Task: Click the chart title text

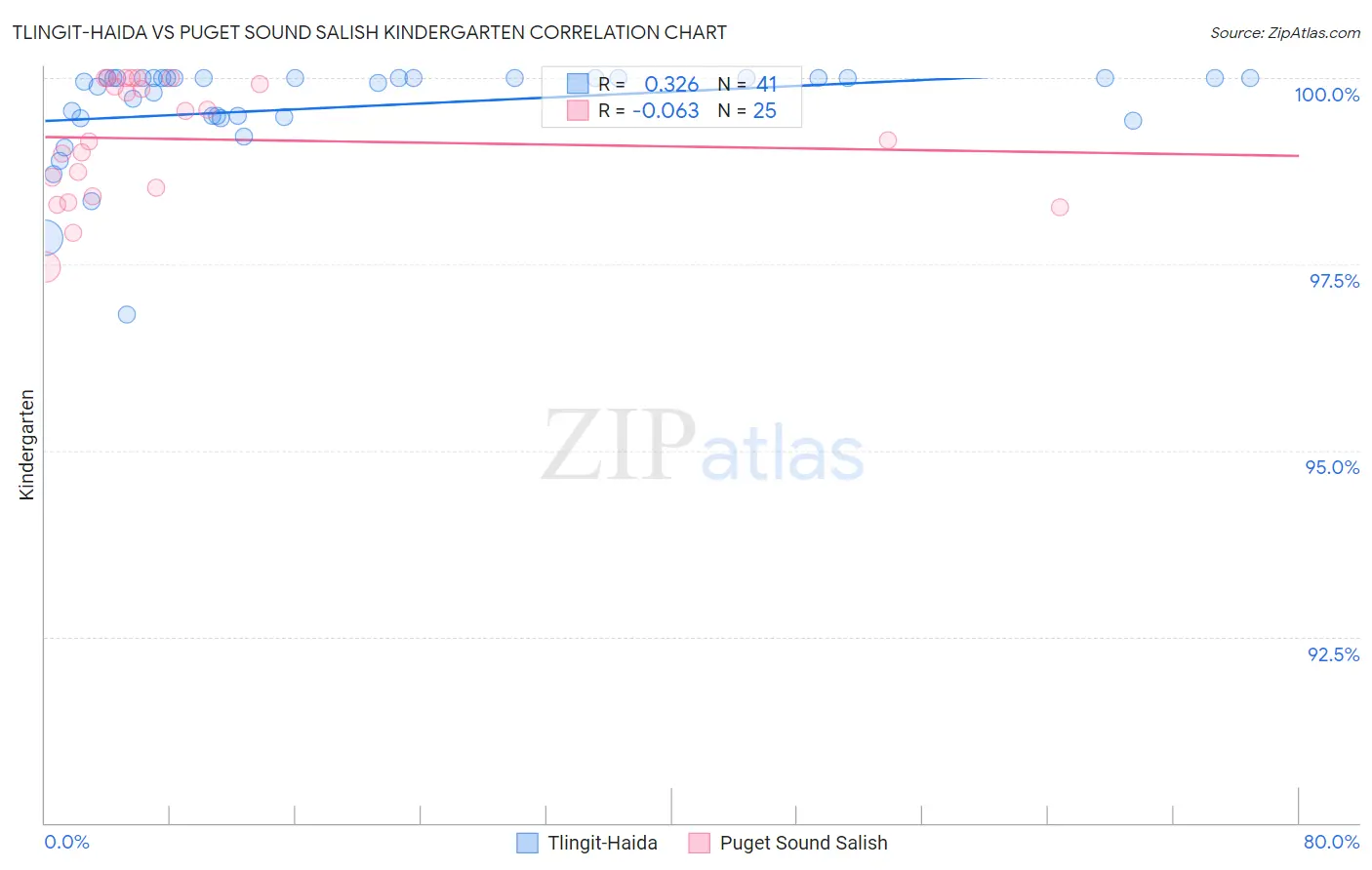Action: pyautogui.click(x=369, y=33)
